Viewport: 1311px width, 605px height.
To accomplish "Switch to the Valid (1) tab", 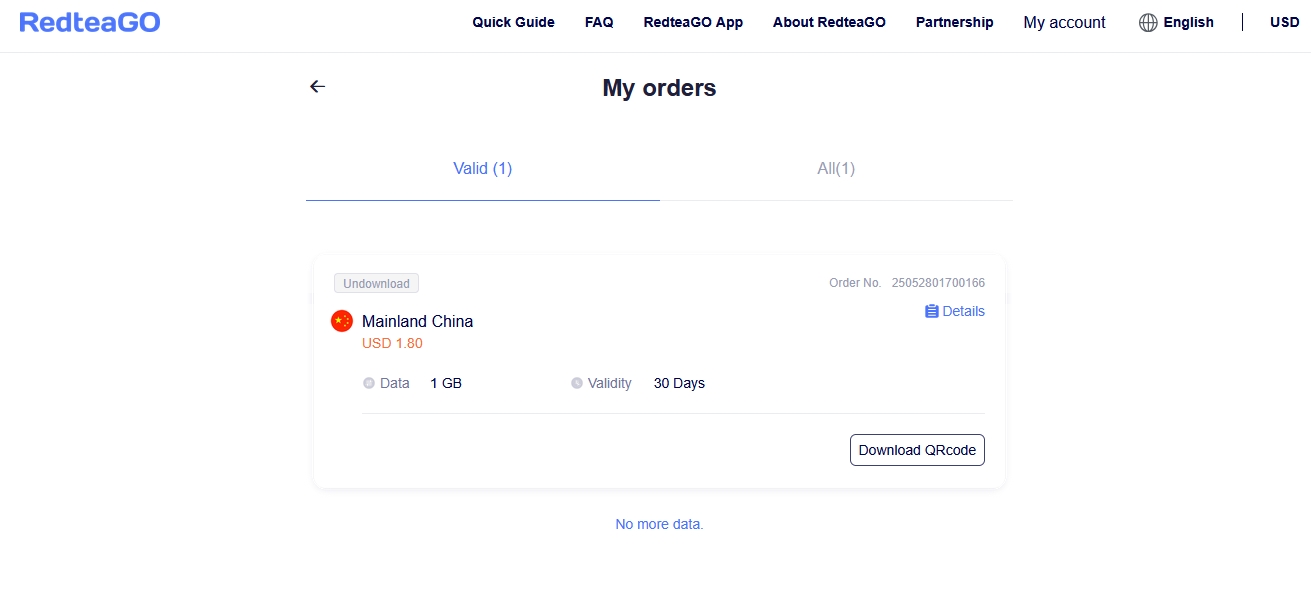I will 483,169.
